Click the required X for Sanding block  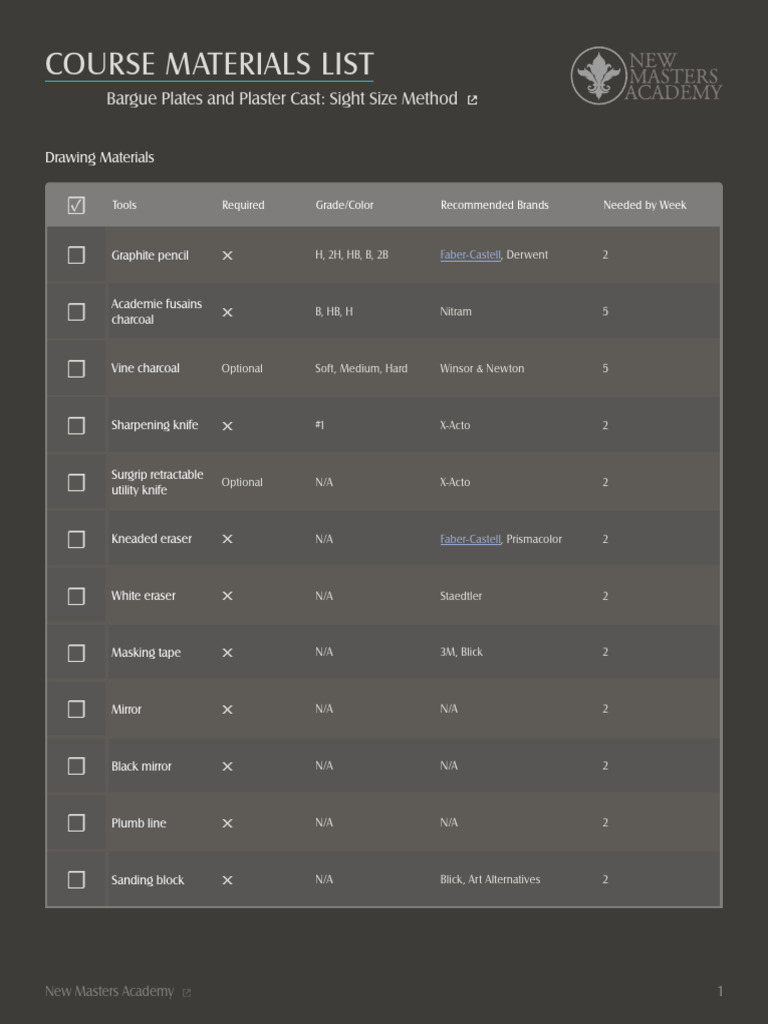click(x=227, y=881)
